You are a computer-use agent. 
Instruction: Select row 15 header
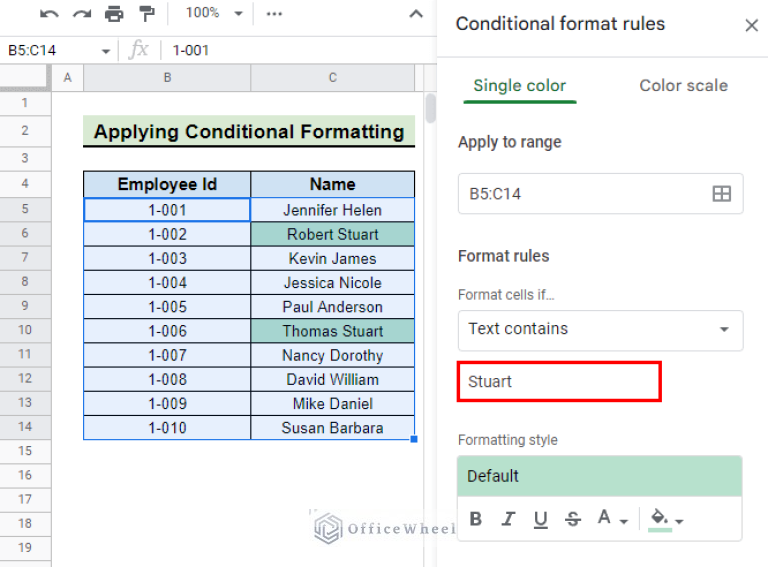(x=25, y=451)
